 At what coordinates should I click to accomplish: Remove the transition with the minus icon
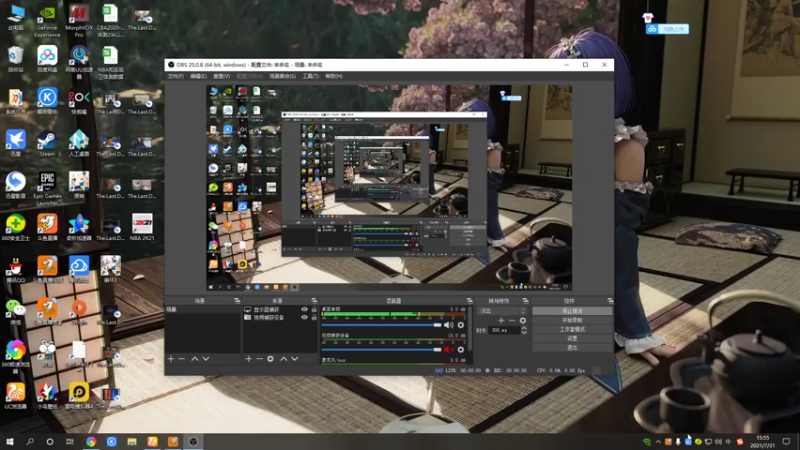pos(512,320)
